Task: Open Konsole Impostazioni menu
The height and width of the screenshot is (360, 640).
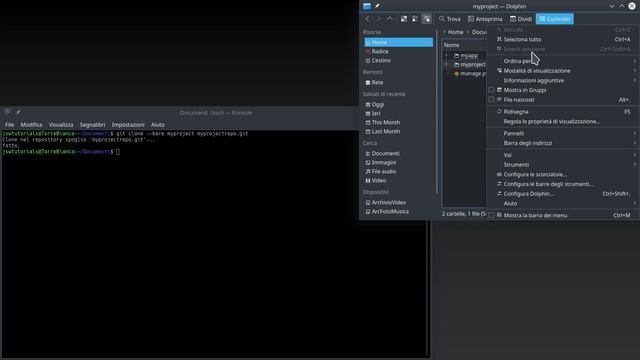Action: point(128,124)
